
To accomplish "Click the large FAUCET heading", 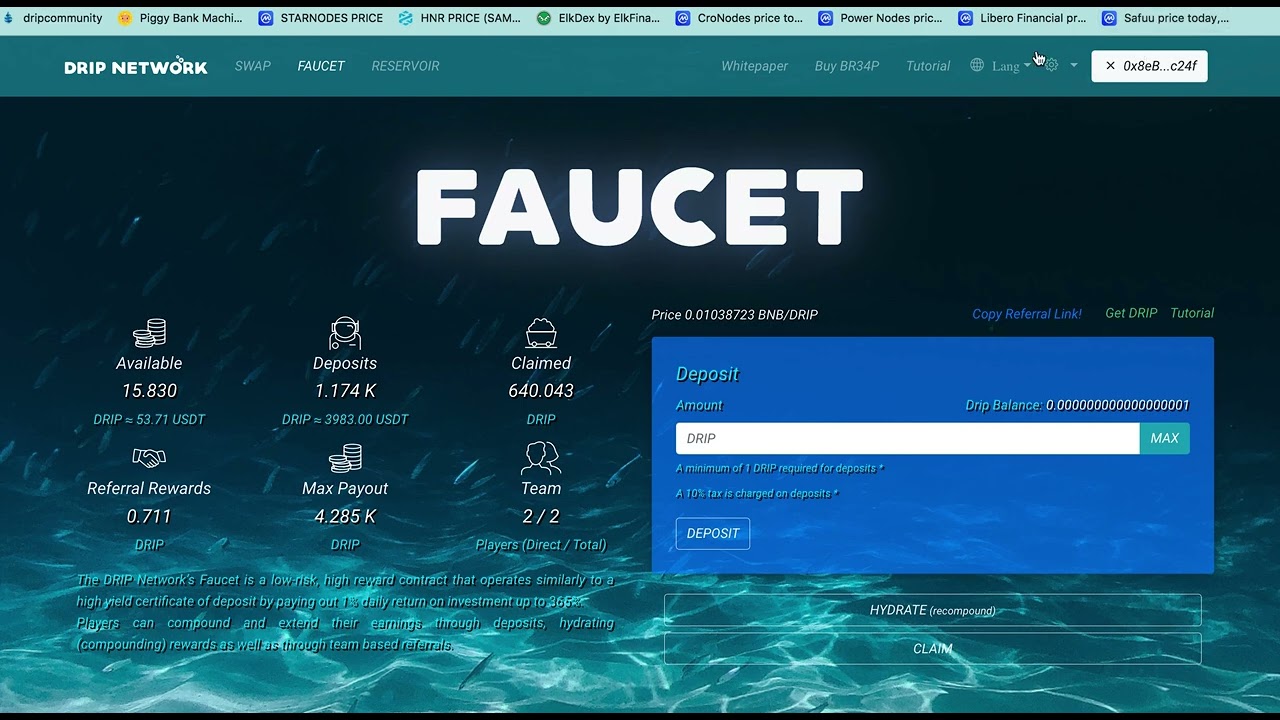I will coord(639,207).
